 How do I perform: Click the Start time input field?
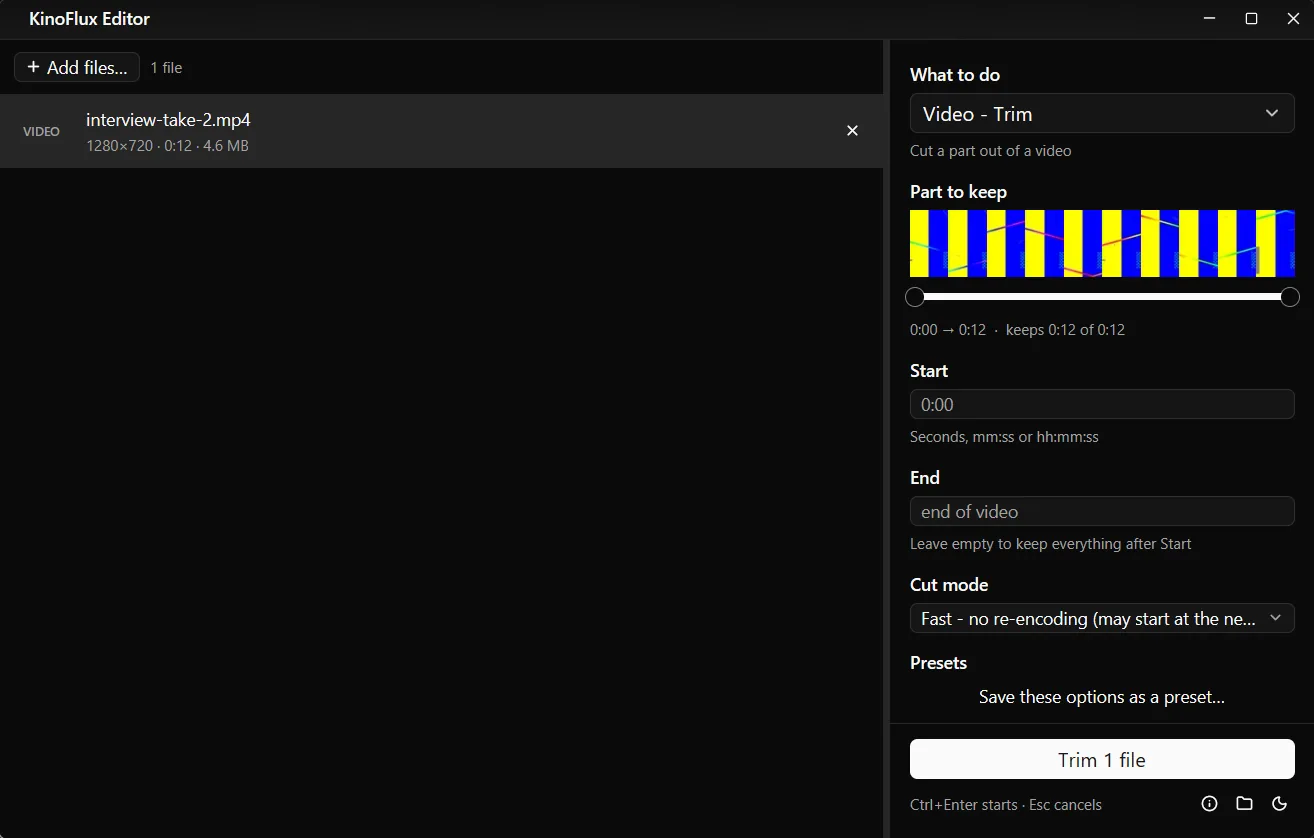tap(1102, 404)
